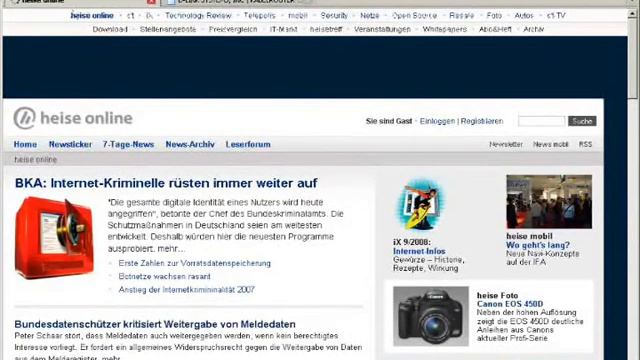The image size is (640, 360).
Task: Click the dark blue banner ad area
Action: tap(315, 67)
